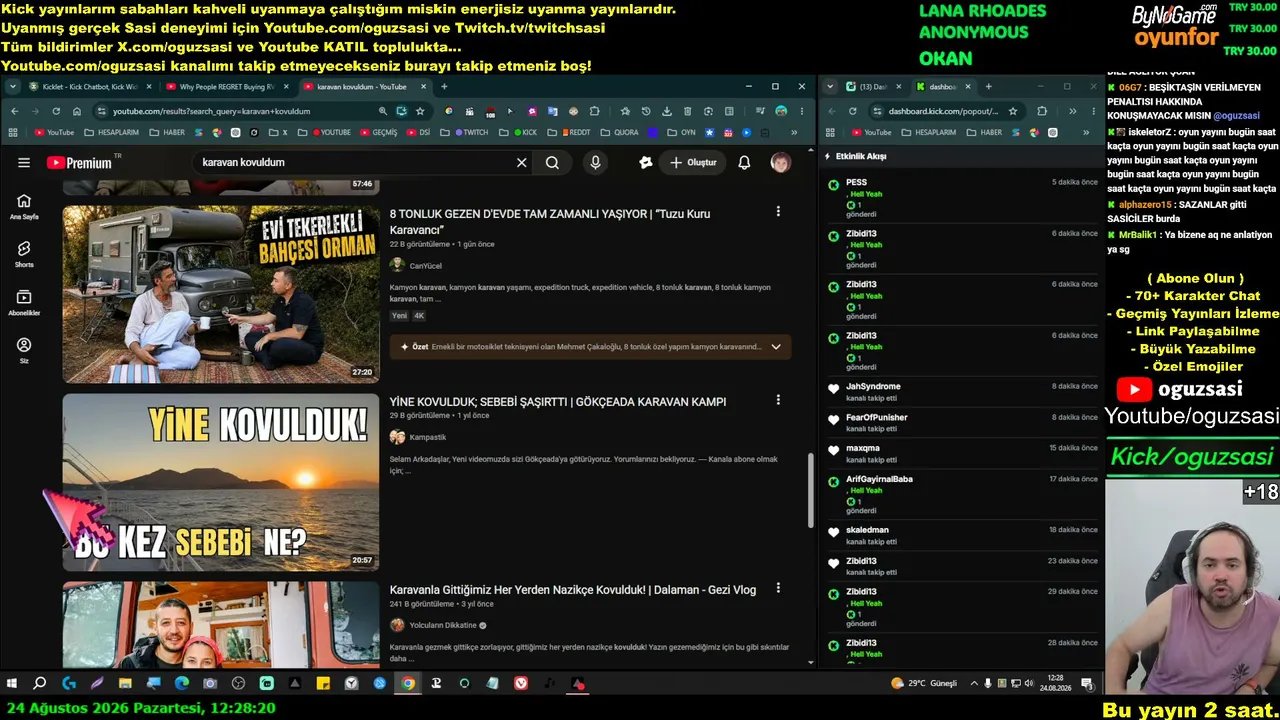Click ArifGayirnalBaba in the activity feed
Image resolution: width=1280 pixels, height=720 pixels.
click(879, 479)
